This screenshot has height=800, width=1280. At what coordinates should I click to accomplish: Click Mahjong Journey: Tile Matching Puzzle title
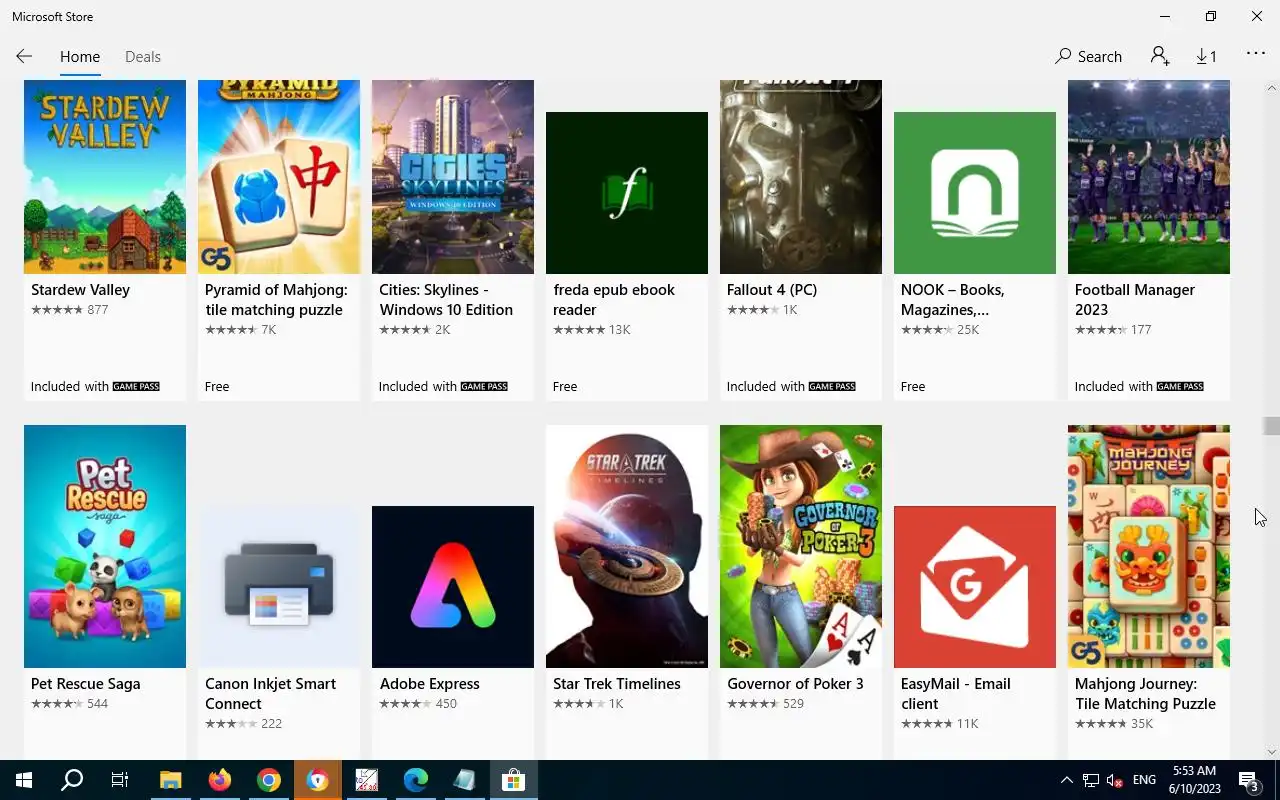pos(1145,694)
